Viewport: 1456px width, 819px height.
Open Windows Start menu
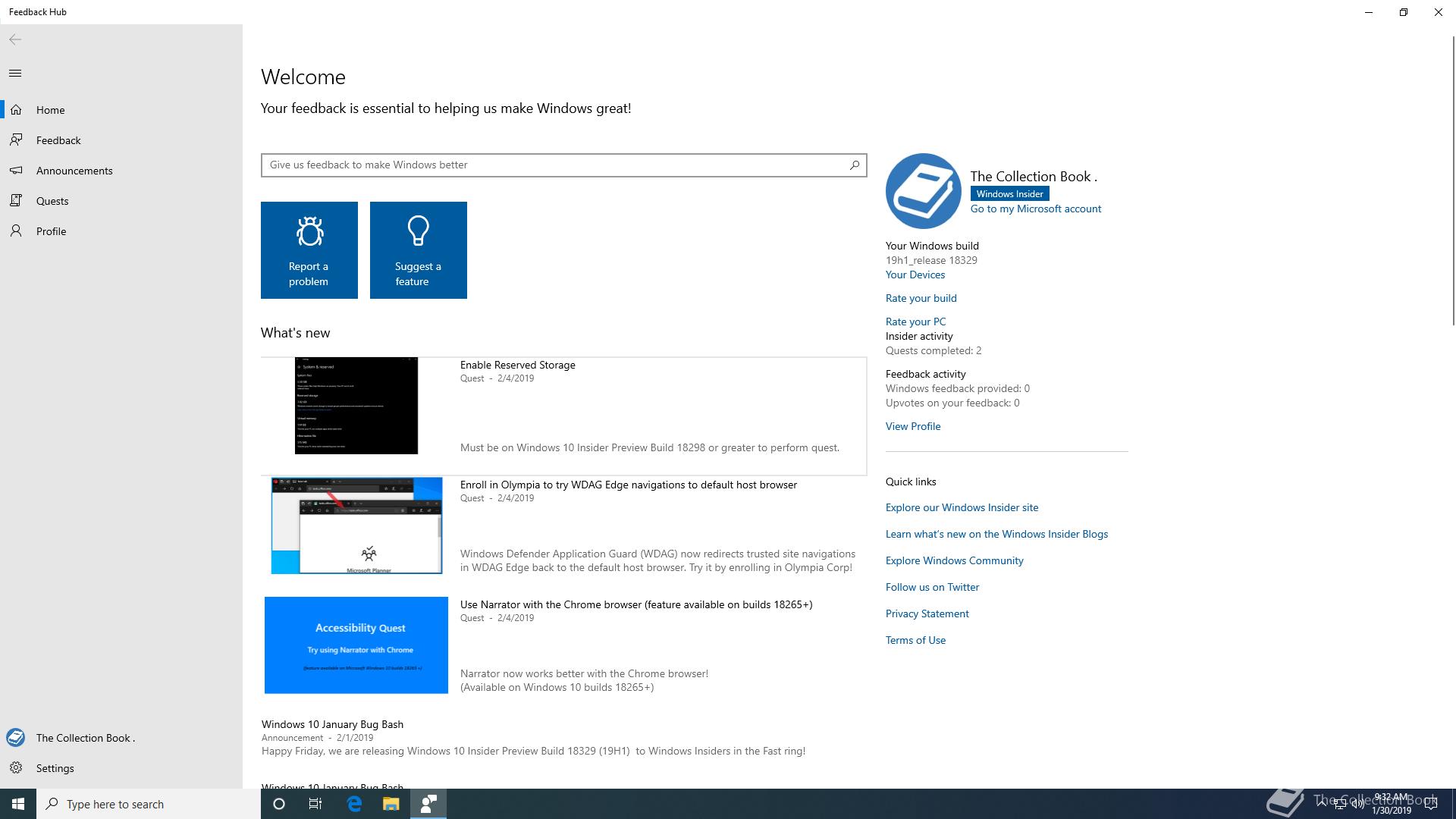[x=18, y=804]
